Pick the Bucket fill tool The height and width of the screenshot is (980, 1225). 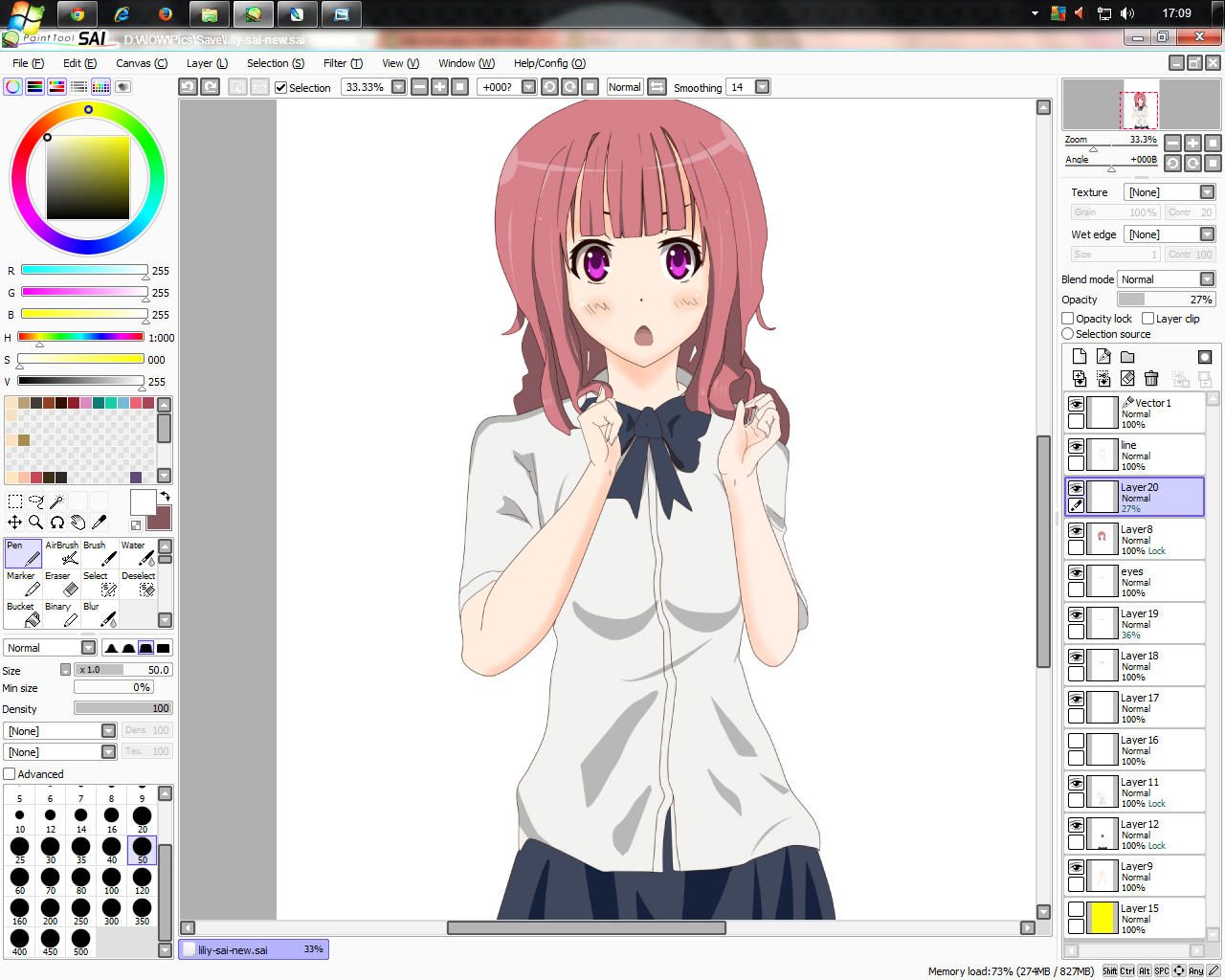coord(23,614)
